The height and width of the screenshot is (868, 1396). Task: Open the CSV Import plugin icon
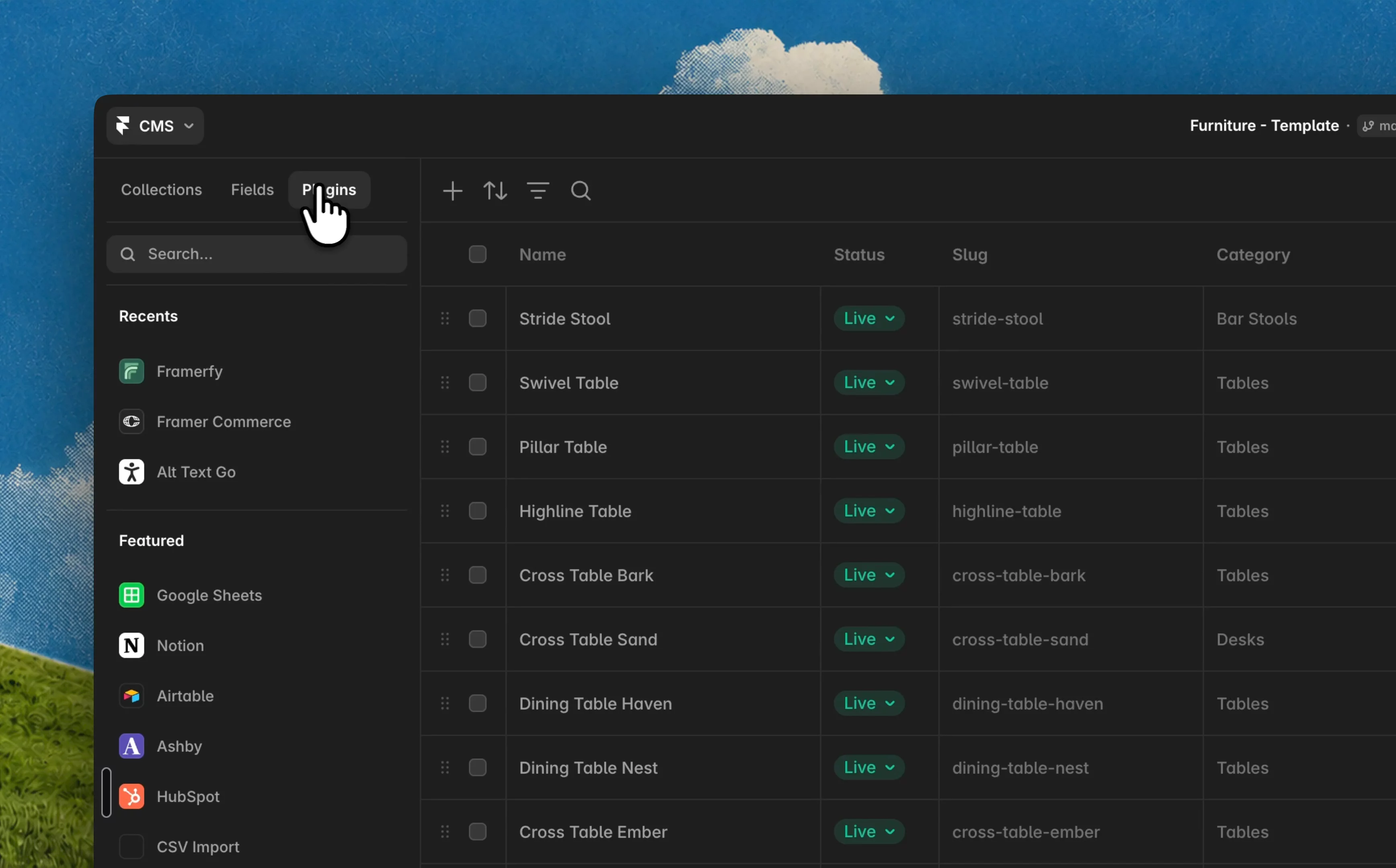point(131,847)
